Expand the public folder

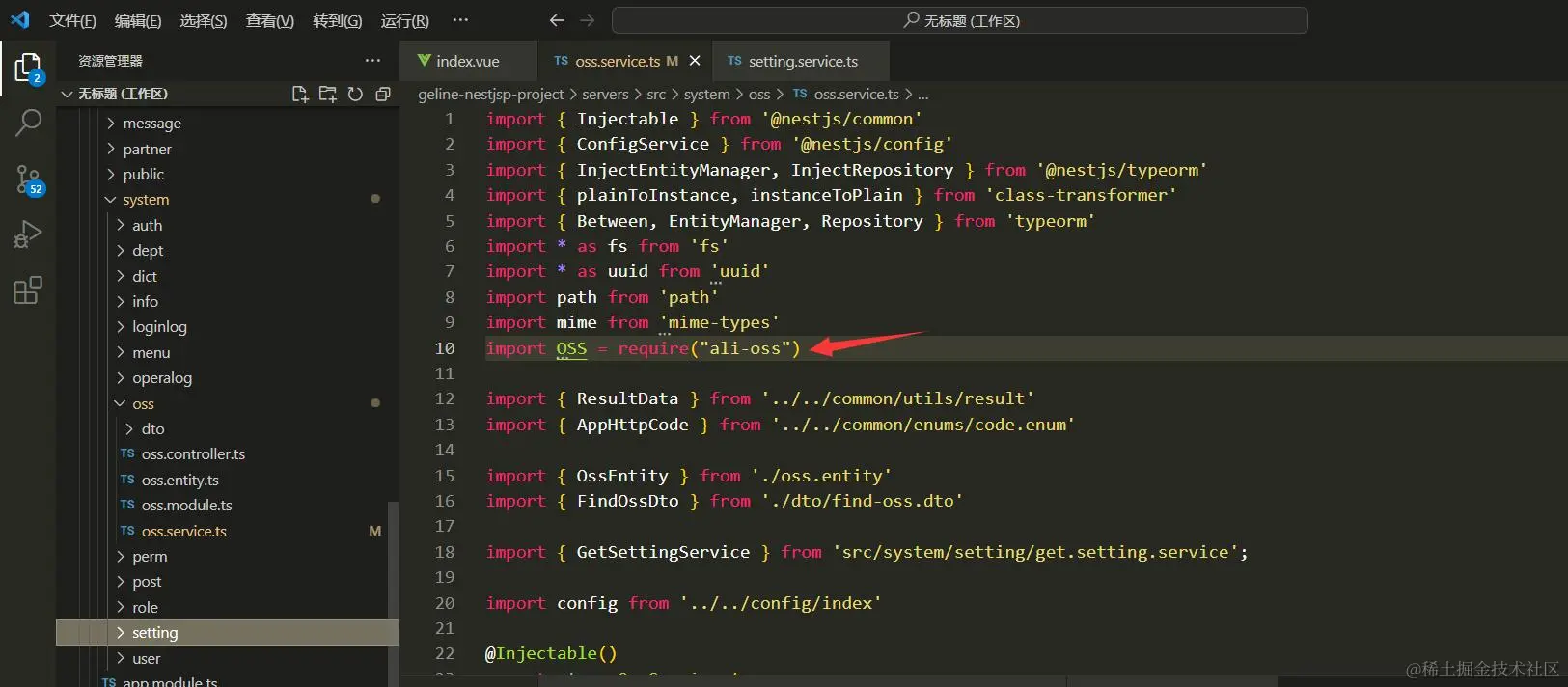click(227, 174)
